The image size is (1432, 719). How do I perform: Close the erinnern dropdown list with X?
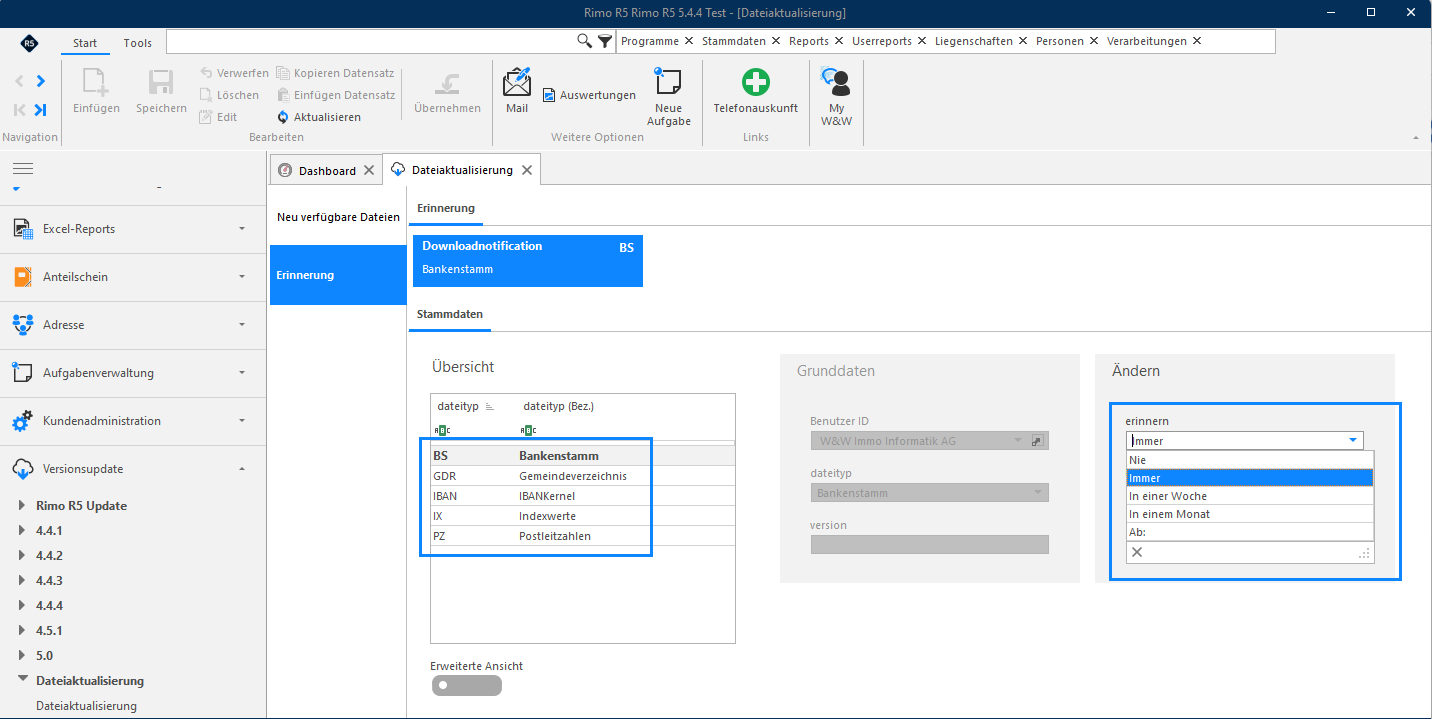point(1137,552)
